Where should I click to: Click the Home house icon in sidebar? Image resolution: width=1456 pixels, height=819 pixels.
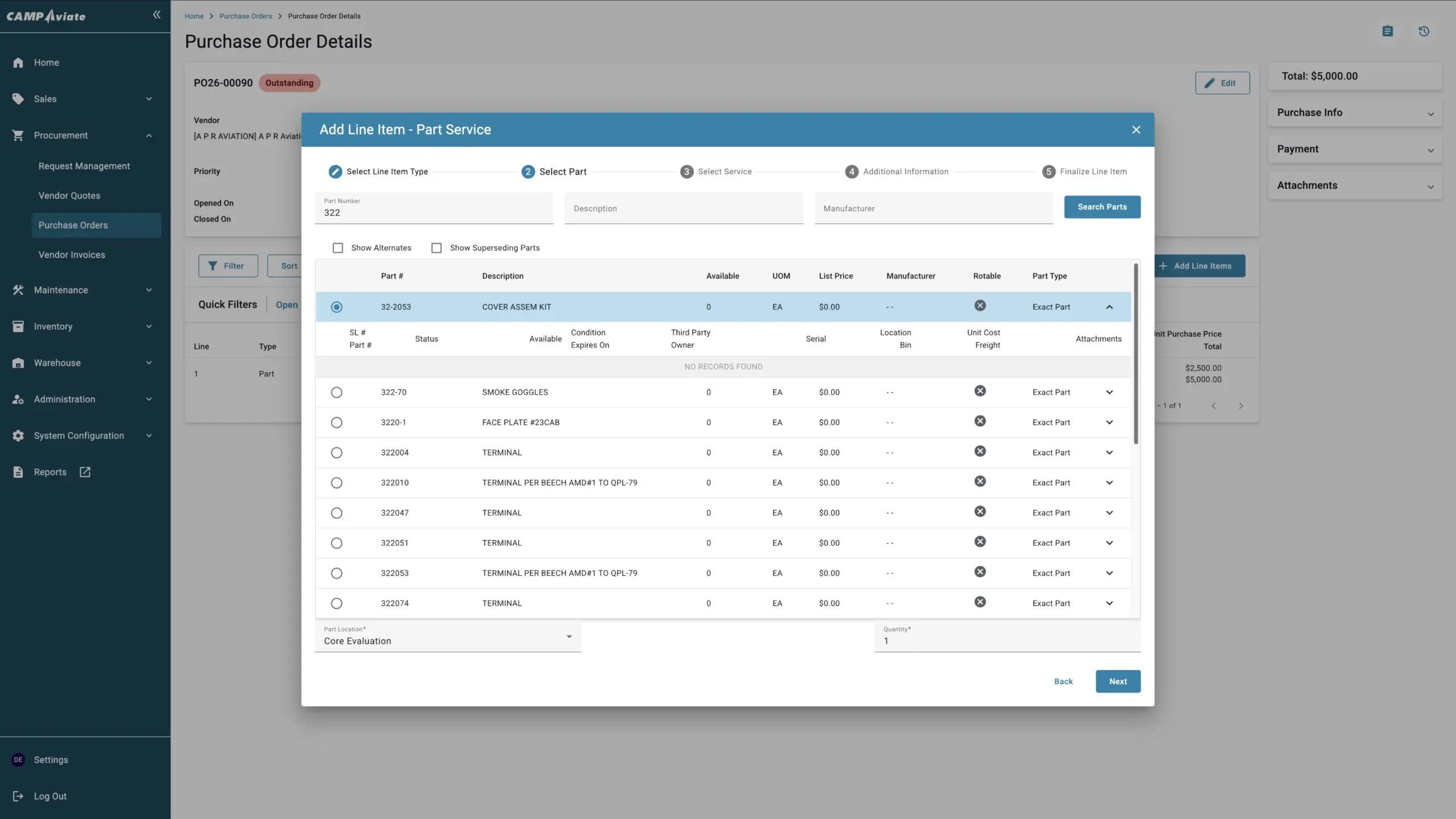18,63
